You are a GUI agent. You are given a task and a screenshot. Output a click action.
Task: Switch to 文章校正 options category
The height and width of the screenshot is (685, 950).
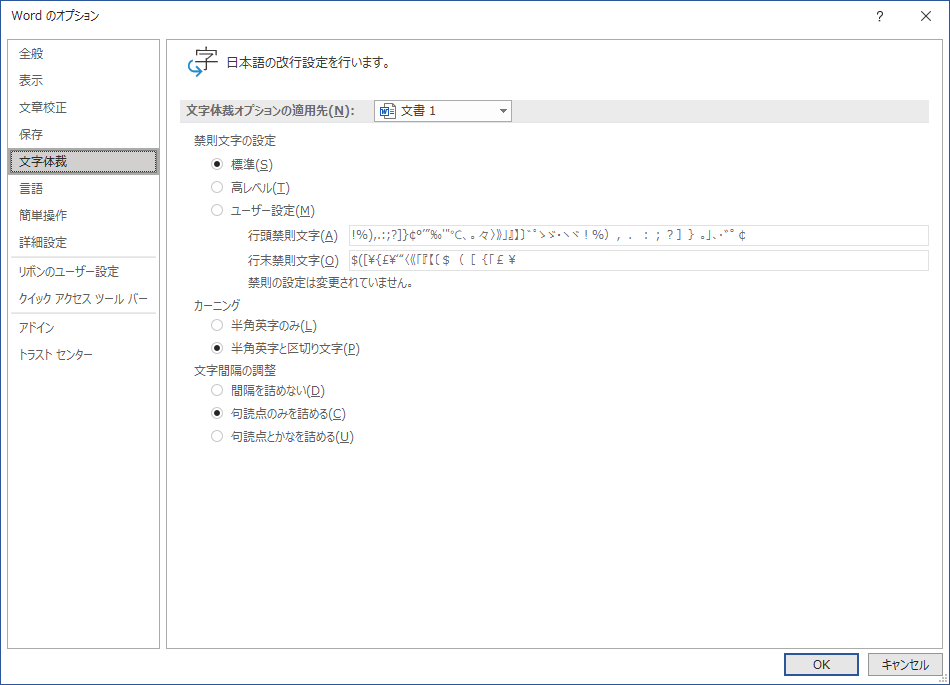tap(84, 107)
